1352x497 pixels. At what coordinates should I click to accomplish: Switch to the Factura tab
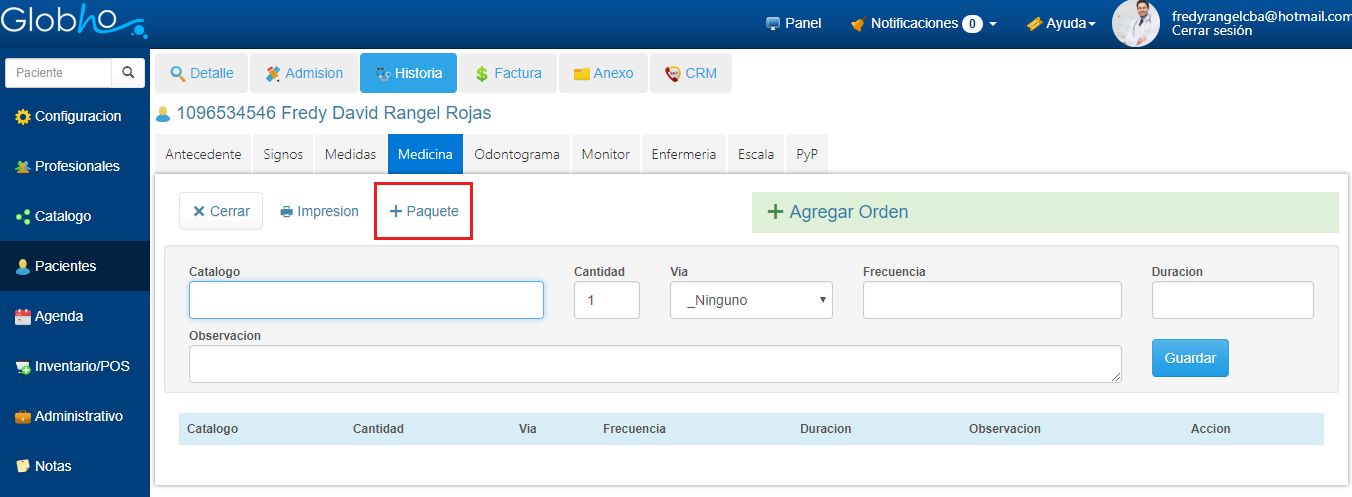point(508,73)
